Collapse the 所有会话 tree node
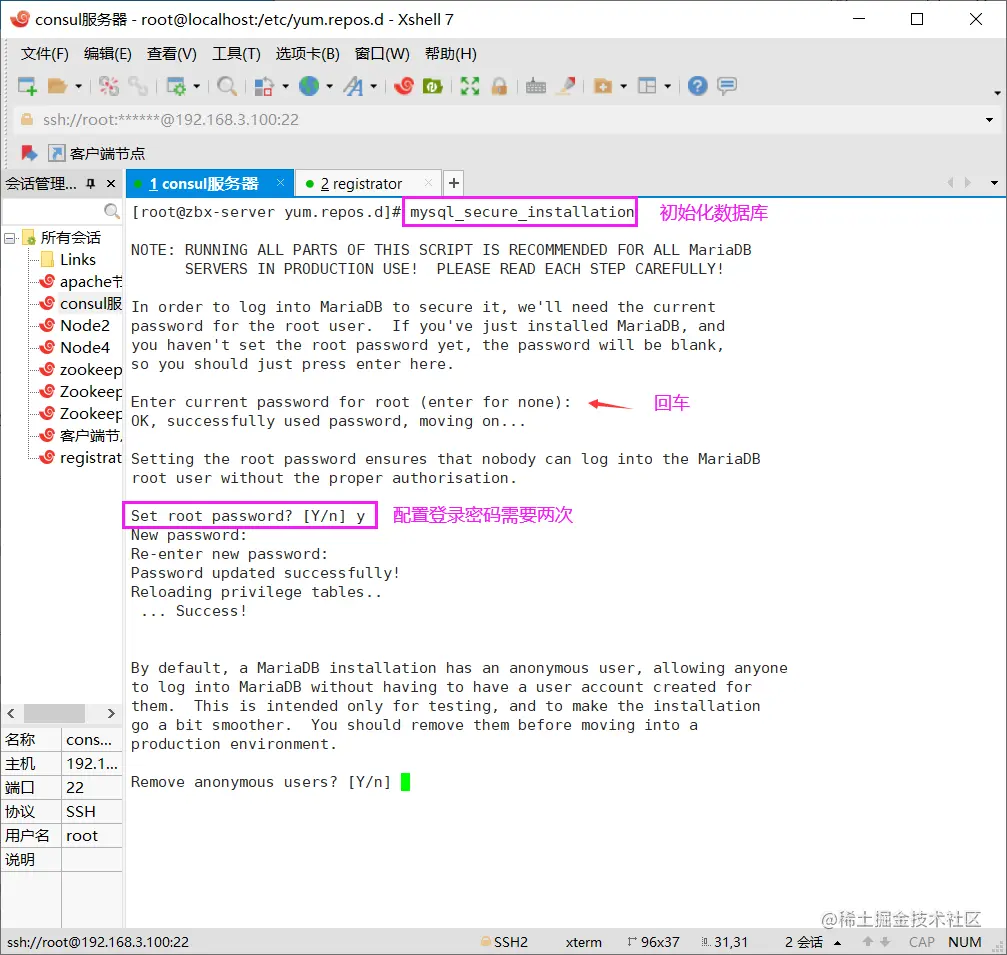1007x955 pixels. click(10, 238)
